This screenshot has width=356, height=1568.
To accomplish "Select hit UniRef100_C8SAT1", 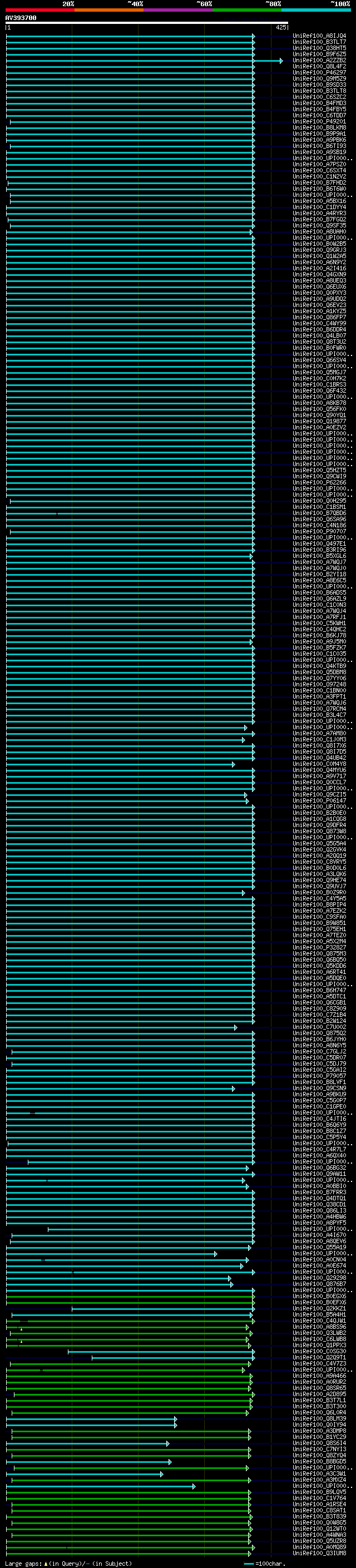I will 319,1510.
